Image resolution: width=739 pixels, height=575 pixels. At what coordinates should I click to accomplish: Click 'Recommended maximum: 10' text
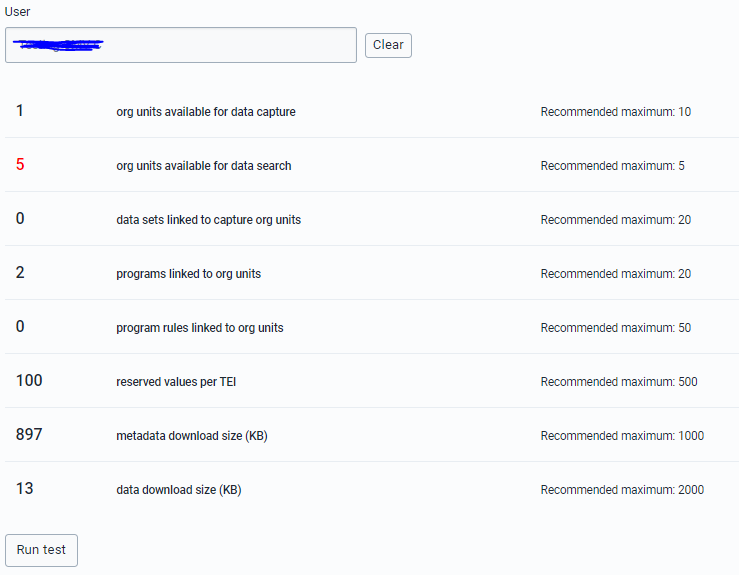pyautogui.click(x=616, y=112)
